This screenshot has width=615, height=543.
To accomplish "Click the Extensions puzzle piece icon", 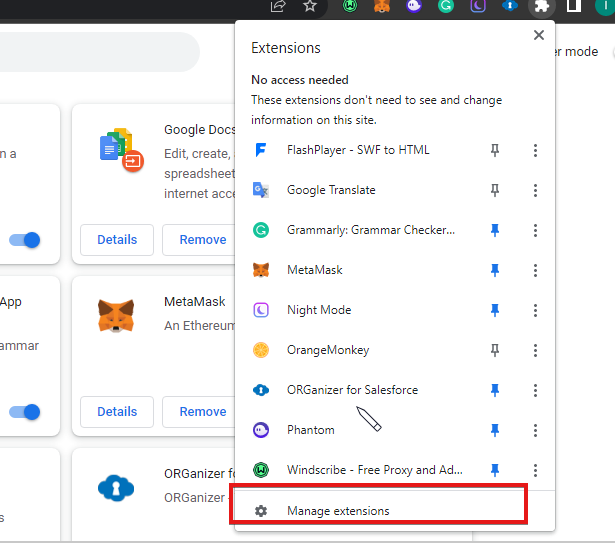I will [542, 7].
